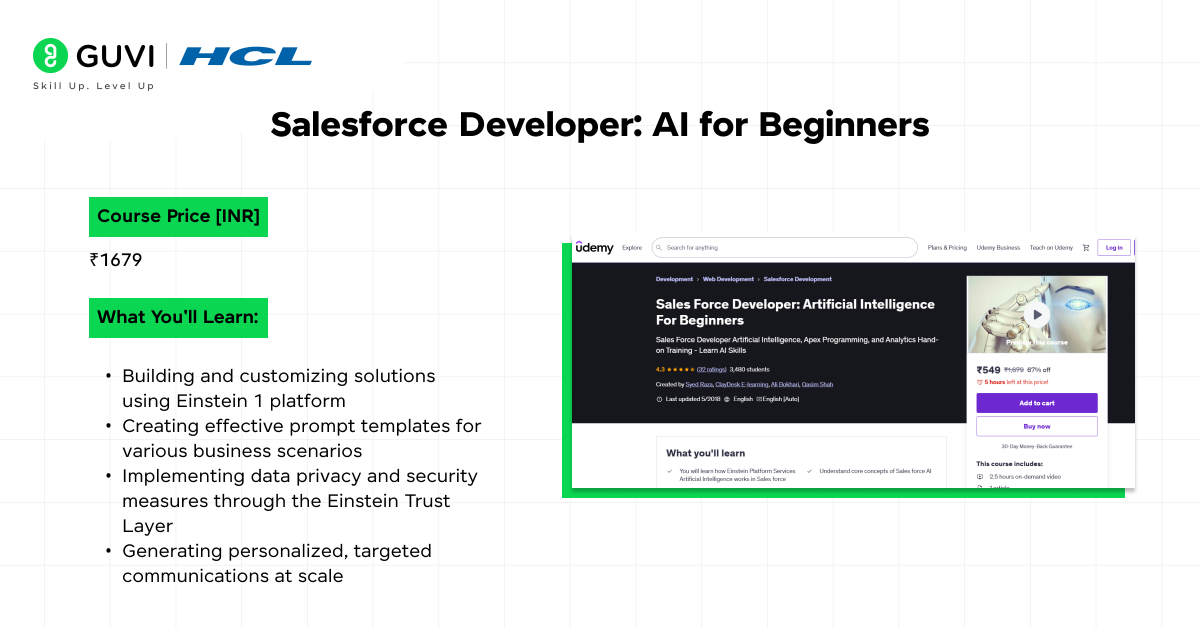Image resolution: width=1200 pixels, height=630 pixels.
Task: Open the Development breadcrumb link
Action: 674,279
